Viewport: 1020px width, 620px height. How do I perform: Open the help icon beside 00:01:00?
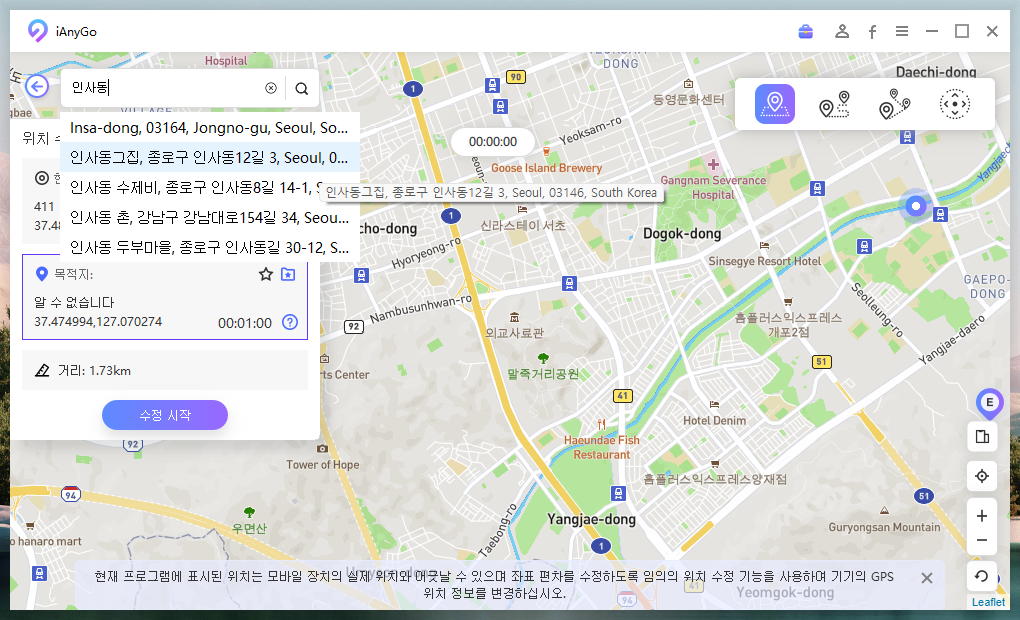coord(289,322)
